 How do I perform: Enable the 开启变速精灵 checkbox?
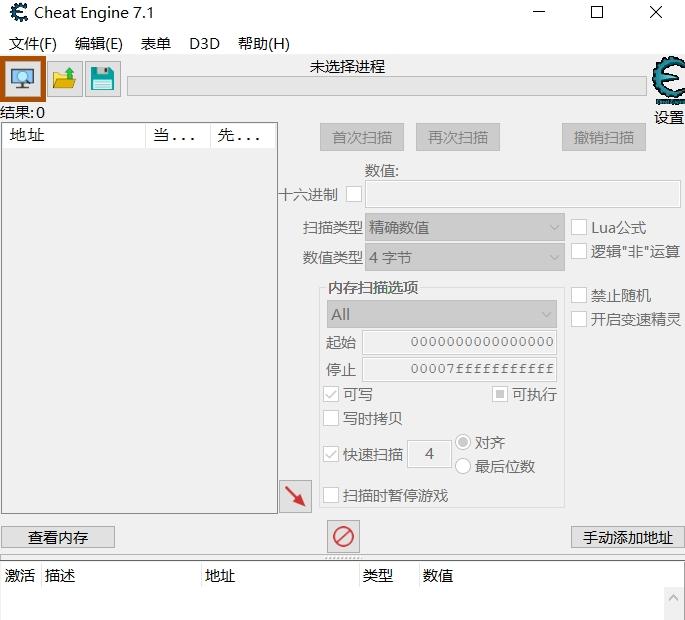[578, 319]
